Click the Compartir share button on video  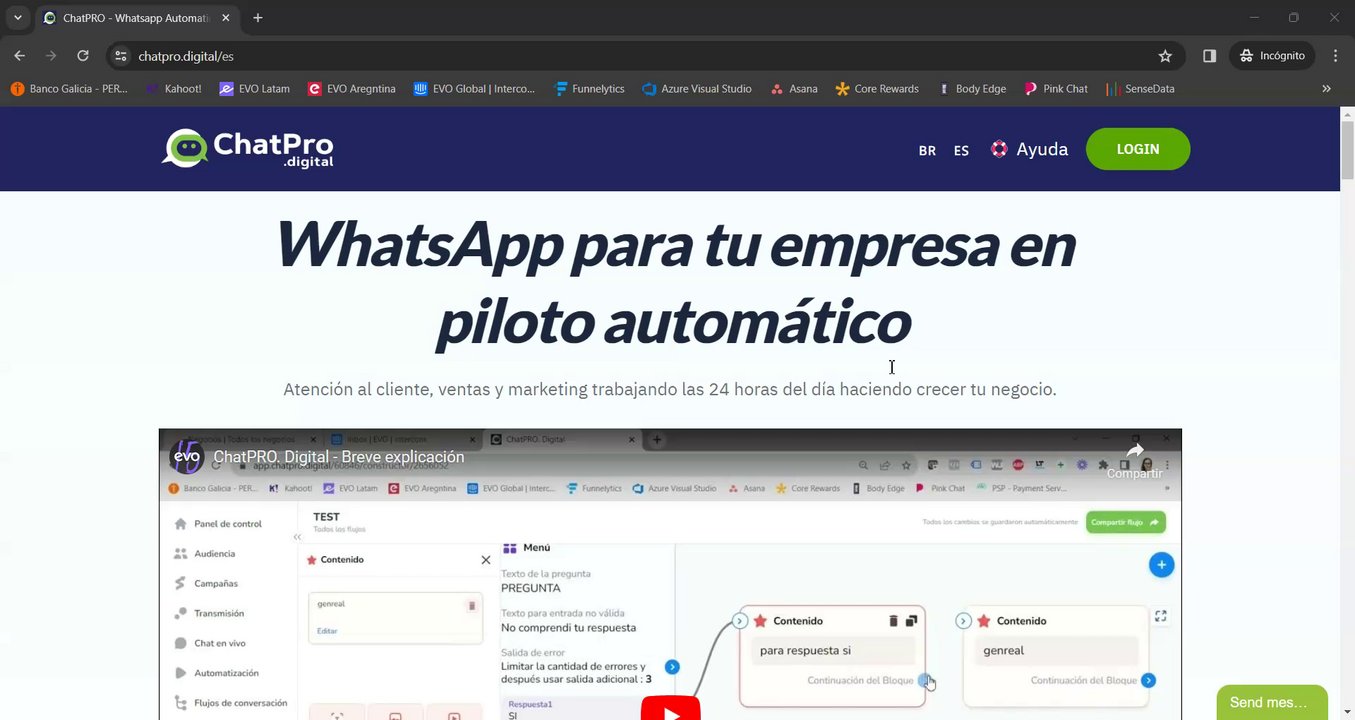click(x=1134, y=461)
